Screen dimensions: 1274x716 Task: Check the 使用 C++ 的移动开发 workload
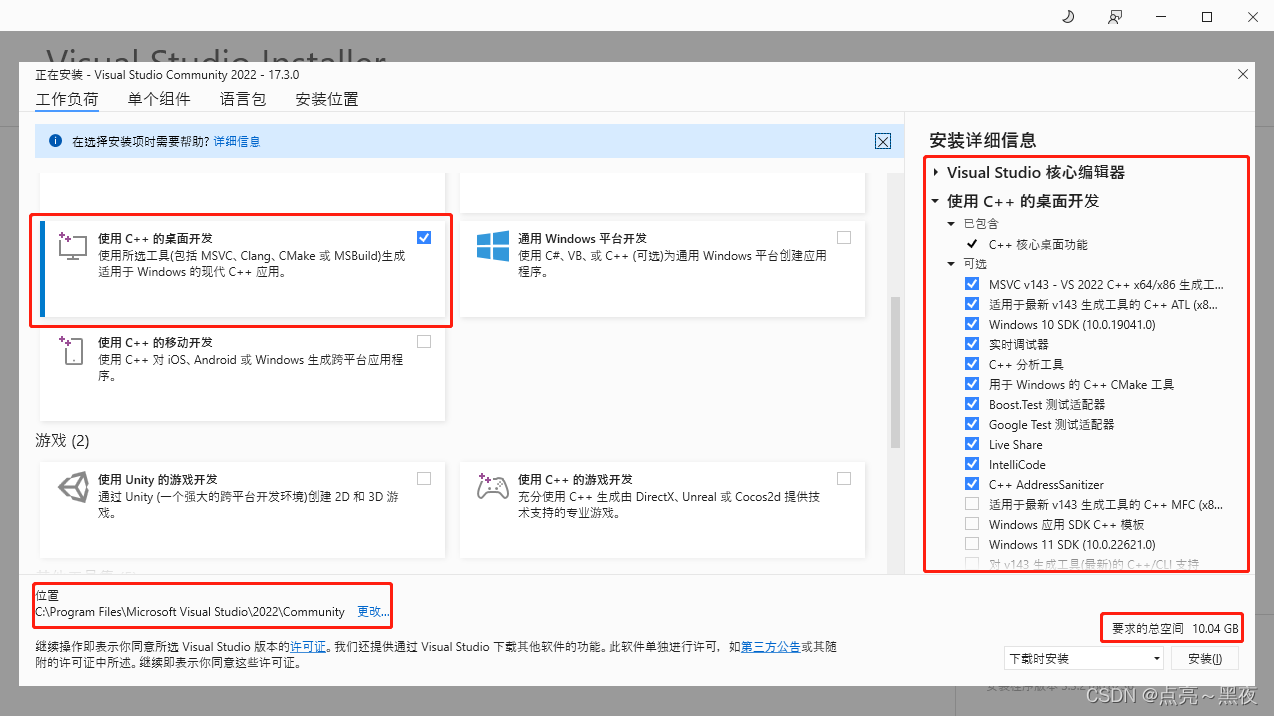[x=424, y=342]
